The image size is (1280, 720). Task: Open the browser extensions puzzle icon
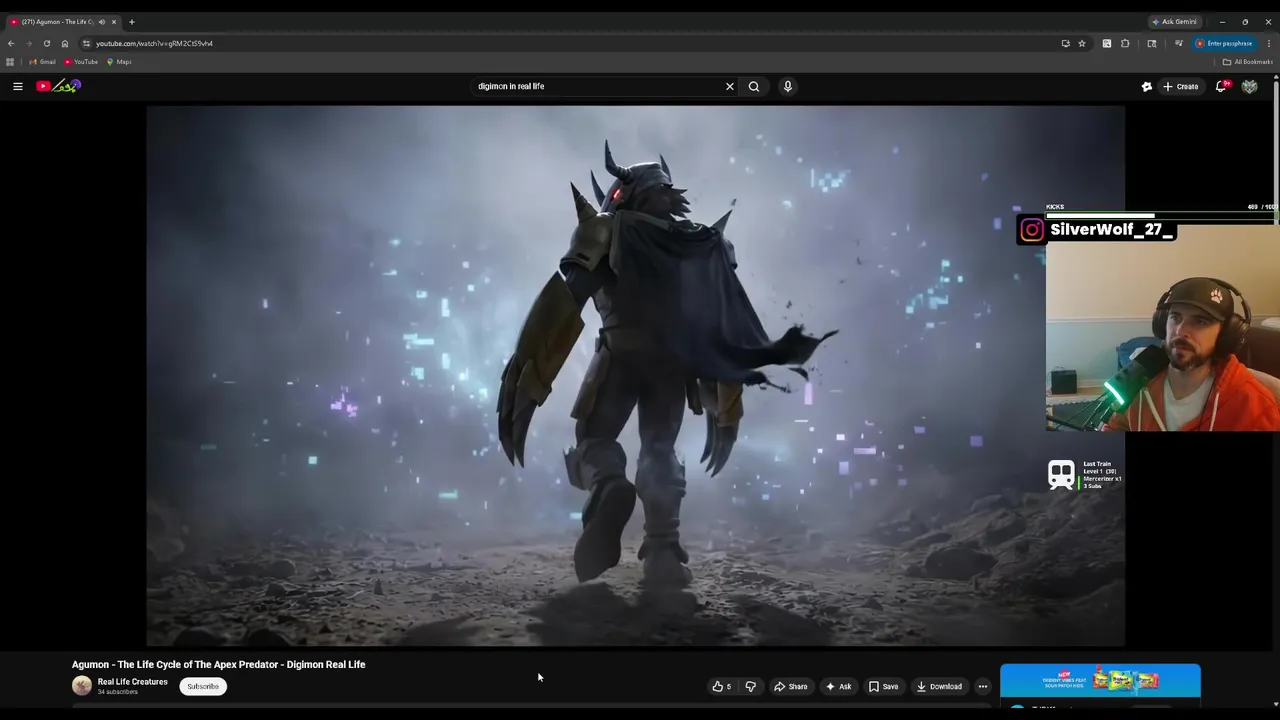[x=1125, y=43]
